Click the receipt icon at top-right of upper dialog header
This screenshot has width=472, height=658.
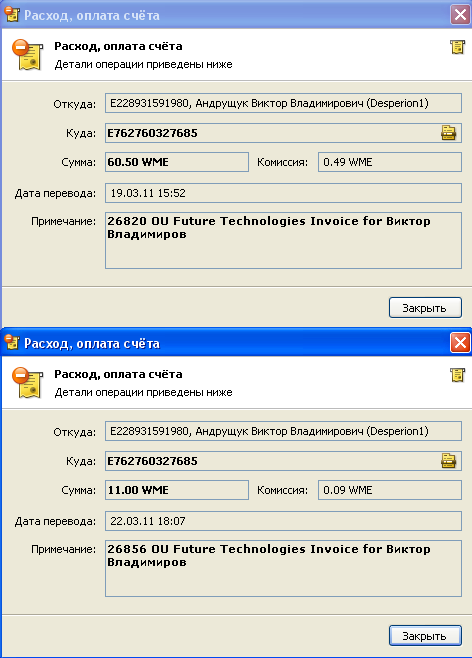coord(457,47)
